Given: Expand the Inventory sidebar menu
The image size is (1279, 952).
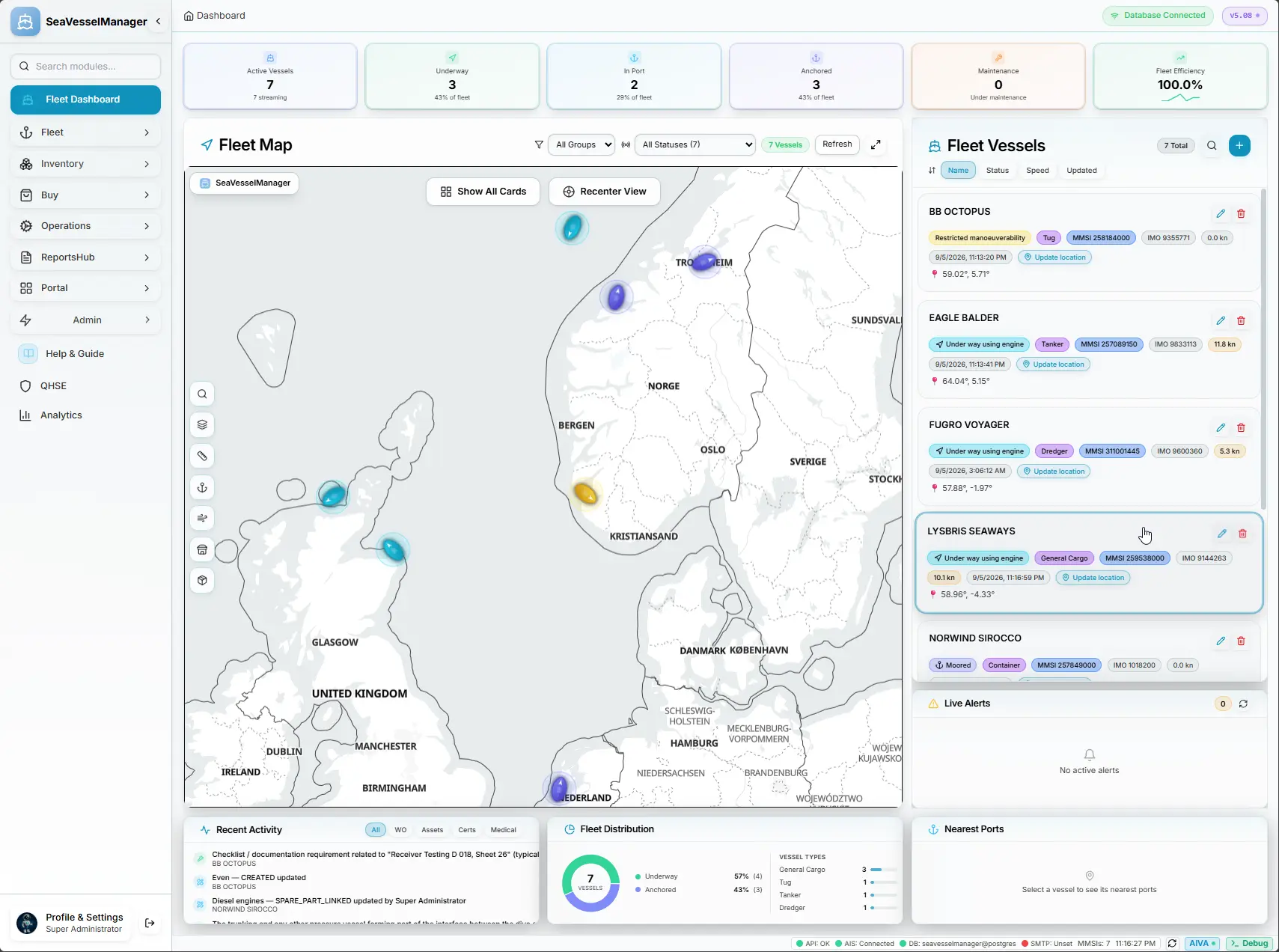Looking at the screenshot, I should click(85, 164).
